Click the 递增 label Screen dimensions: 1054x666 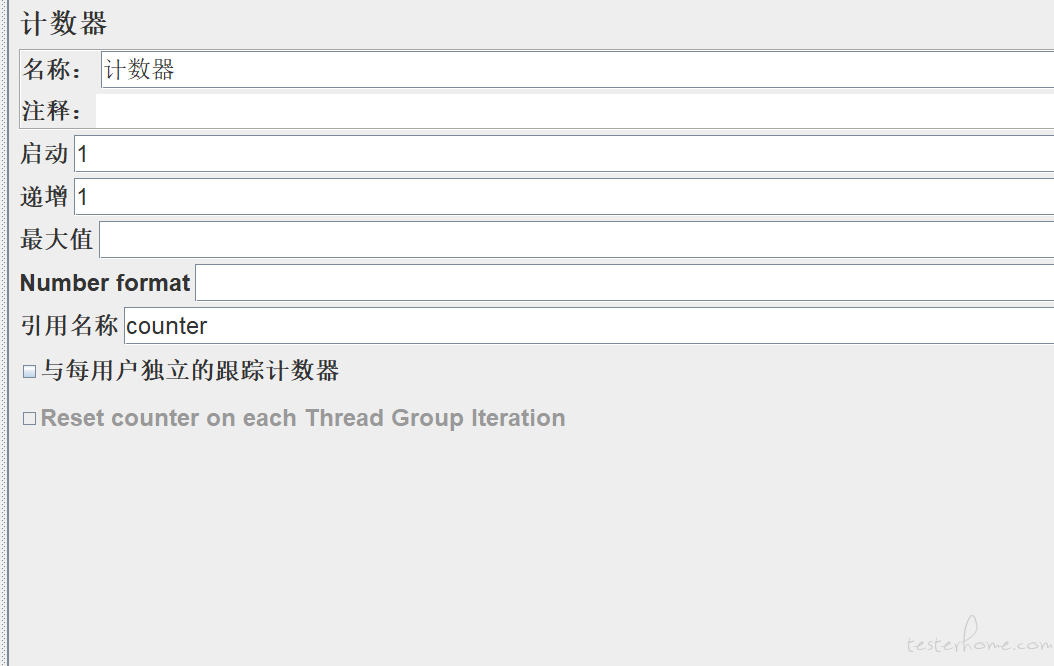tap(44, 197)
